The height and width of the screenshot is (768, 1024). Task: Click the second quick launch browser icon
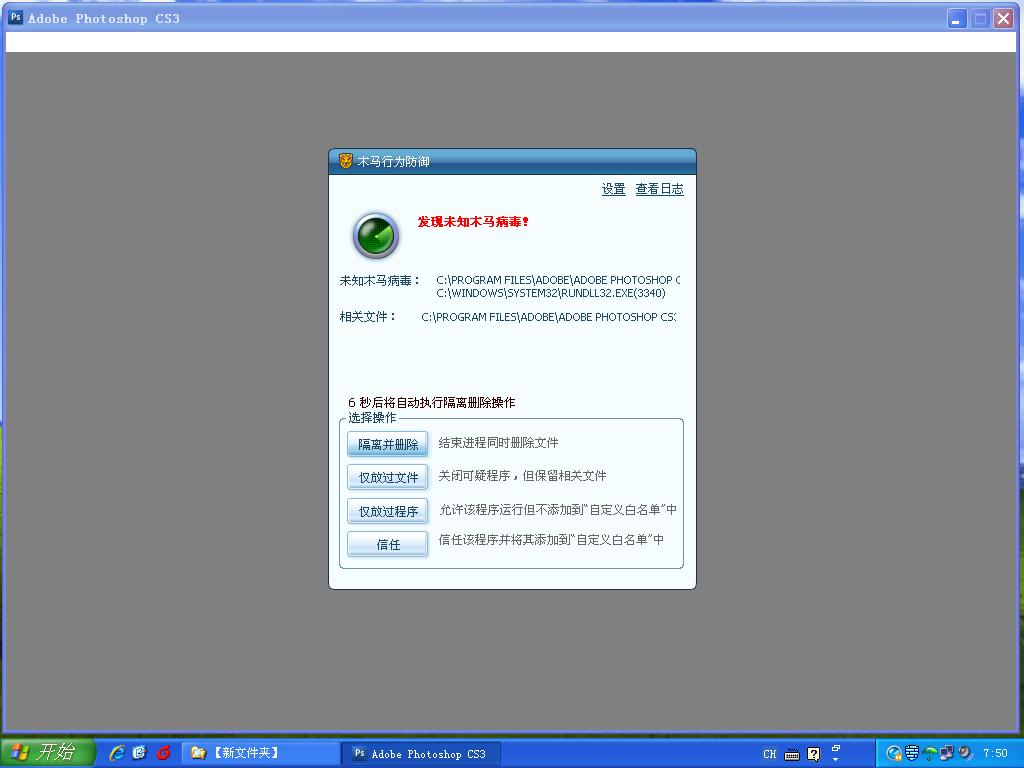pyautogui.click(x=140, y=753)
